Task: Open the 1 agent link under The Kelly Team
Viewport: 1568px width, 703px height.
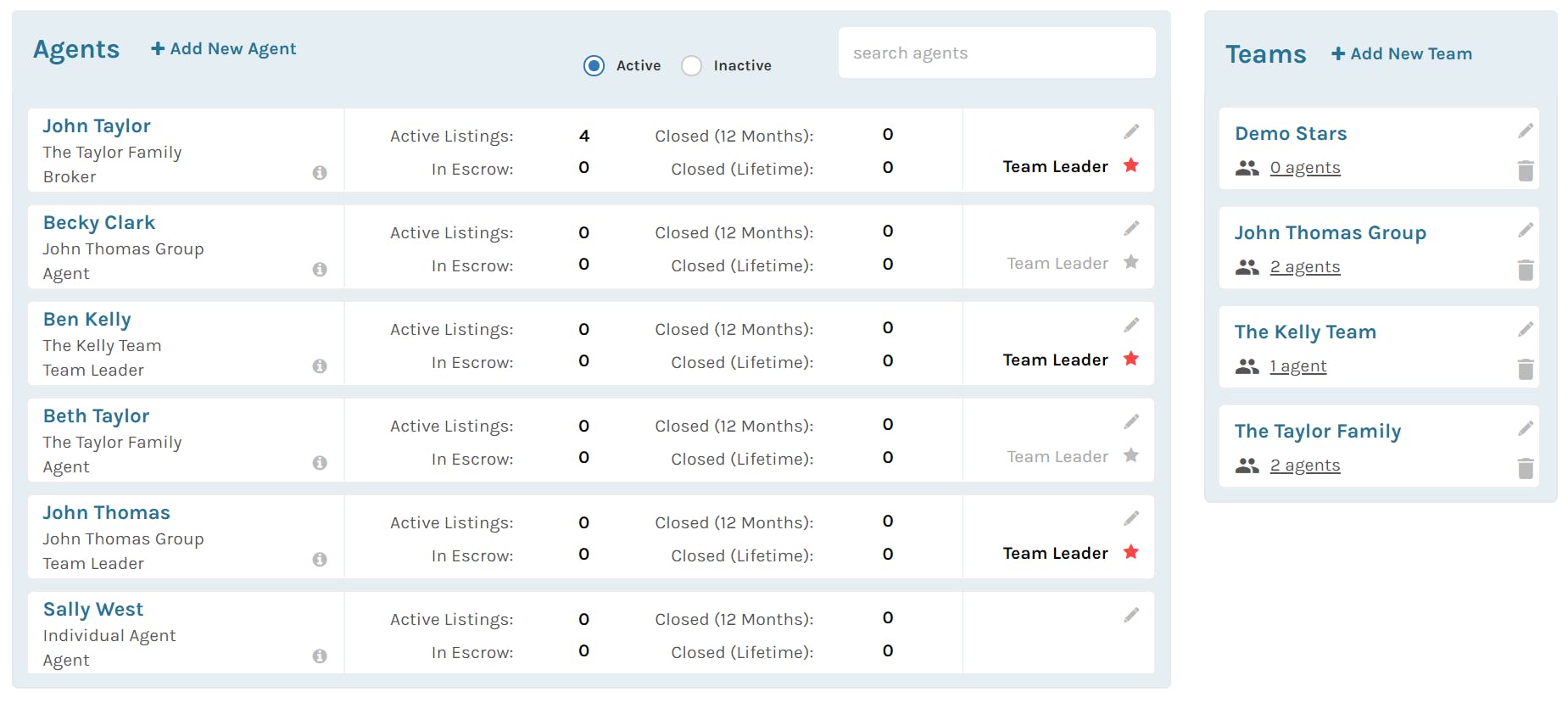Action: click(x=1297, y=366)
